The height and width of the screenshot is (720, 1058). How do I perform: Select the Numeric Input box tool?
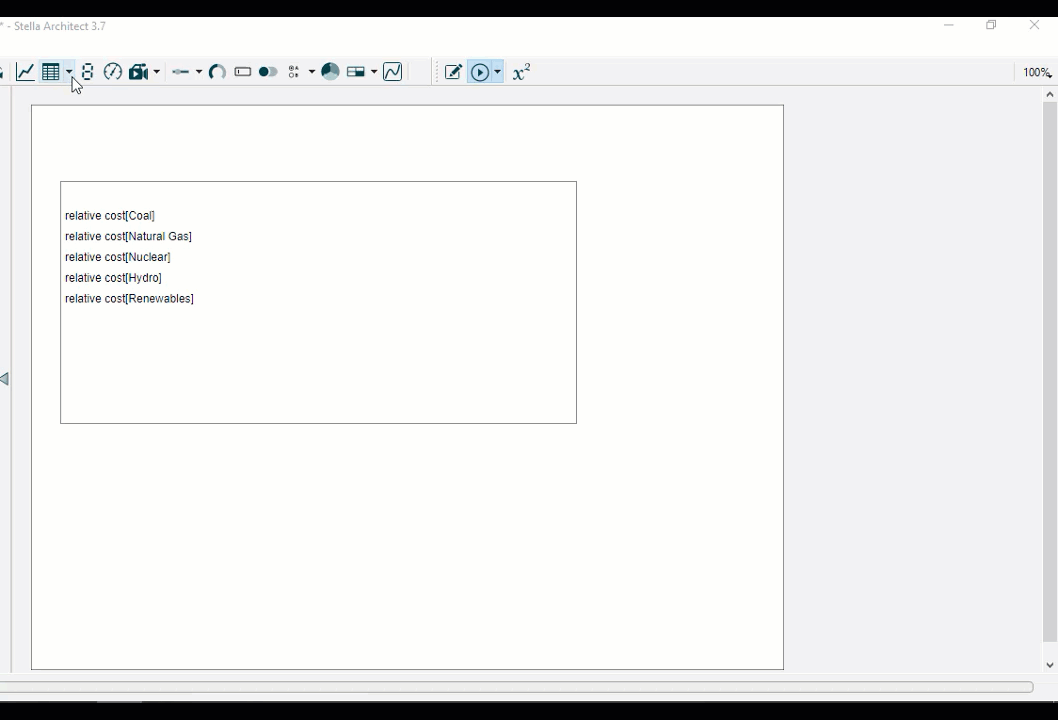pos(243,72)
